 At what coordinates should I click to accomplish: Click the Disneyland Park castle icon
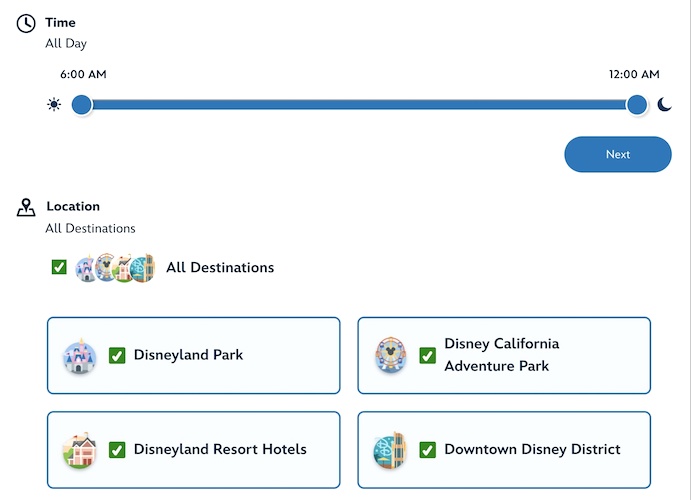pos(79,355)
